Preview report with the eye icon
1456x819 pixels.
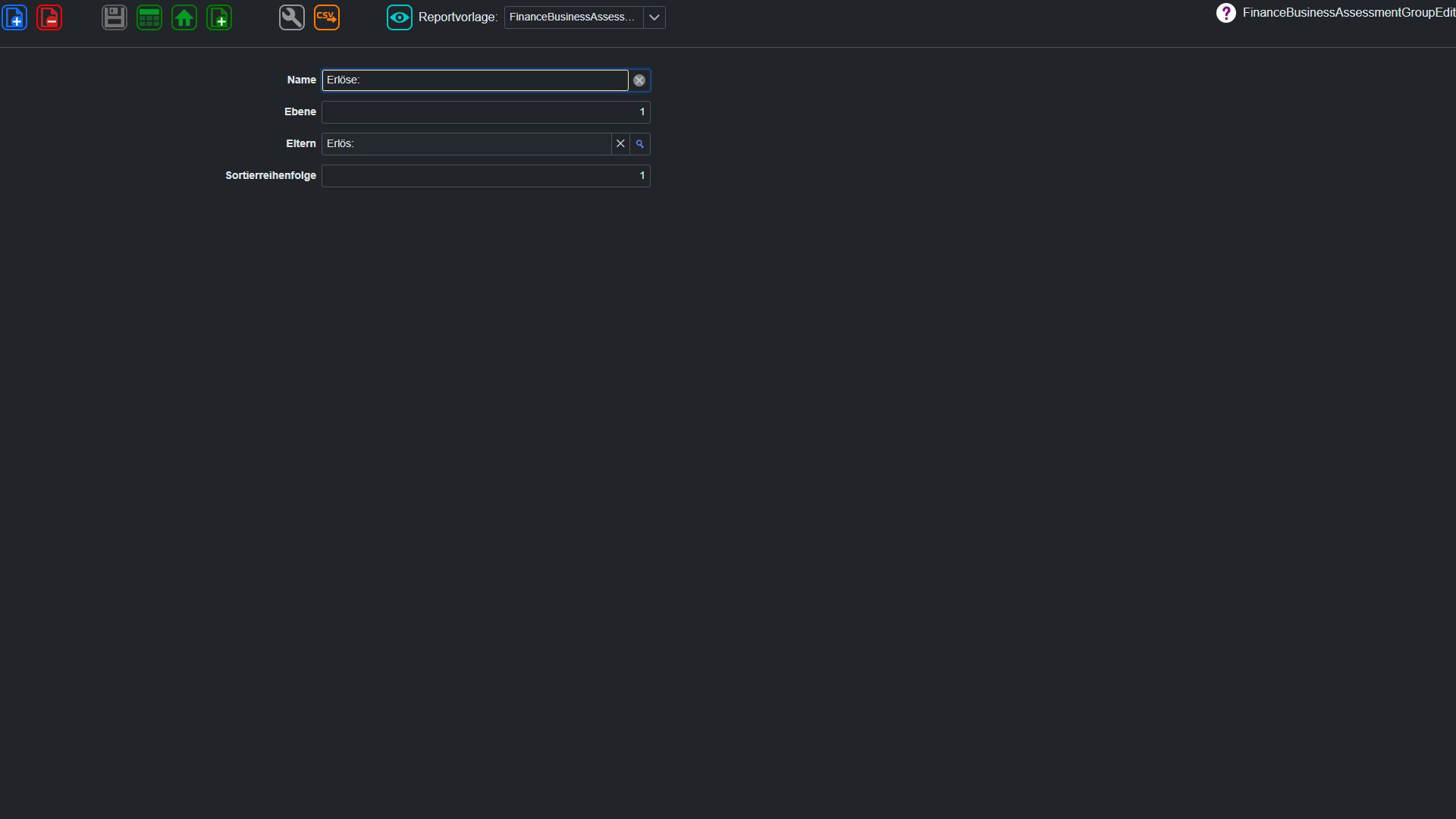click(400, 17)
